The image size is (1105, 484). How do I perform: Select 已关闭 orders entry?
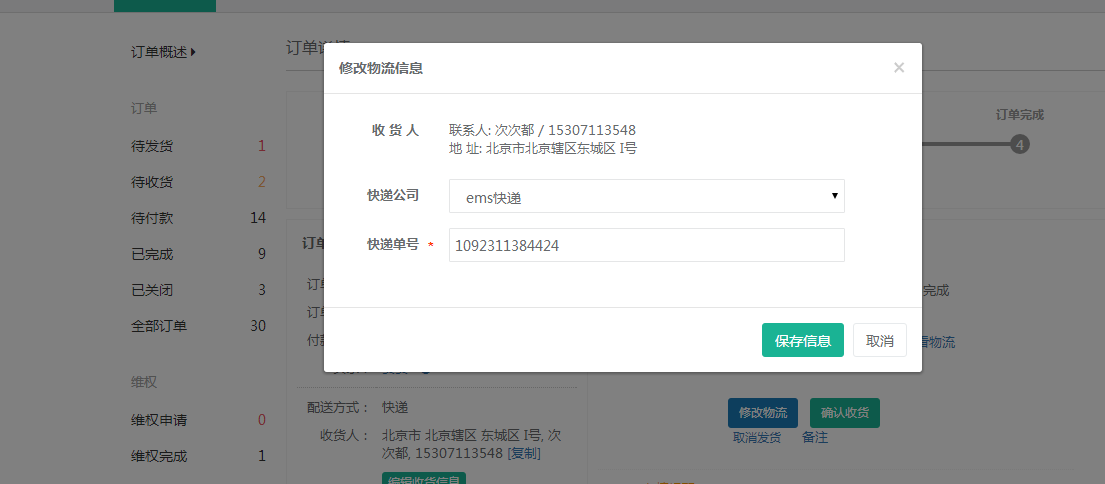(x=152, y=290)
